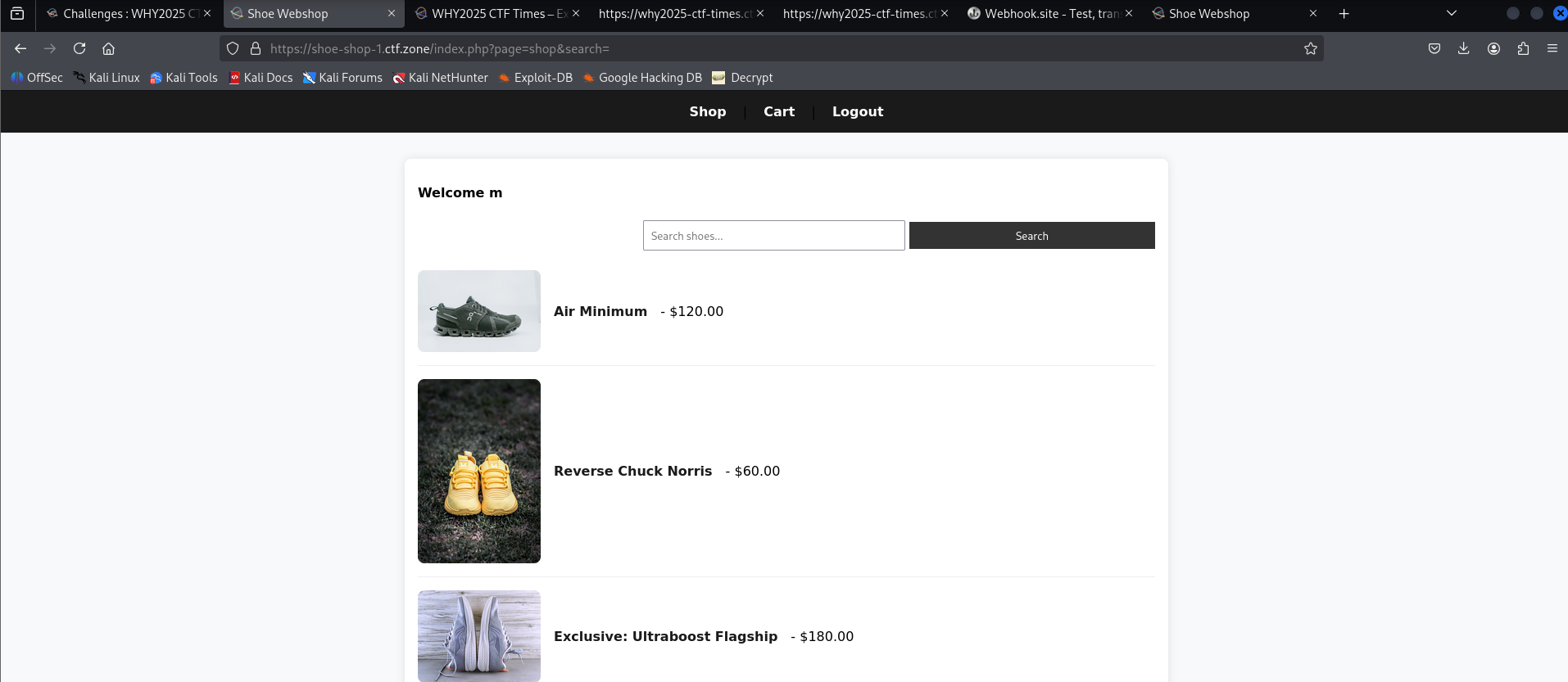Open the Firefox account menu
1568x682 pixels.
1493,49
